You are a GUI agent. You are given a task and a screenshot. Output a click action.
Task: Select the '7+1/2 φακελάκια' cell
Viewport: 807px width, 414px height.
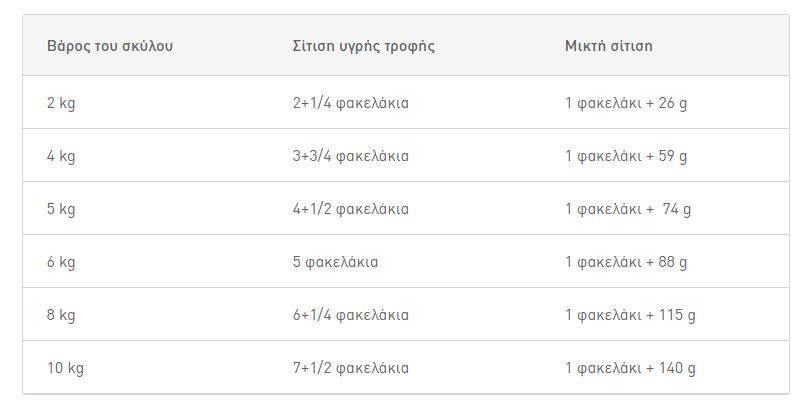(350, 369)
